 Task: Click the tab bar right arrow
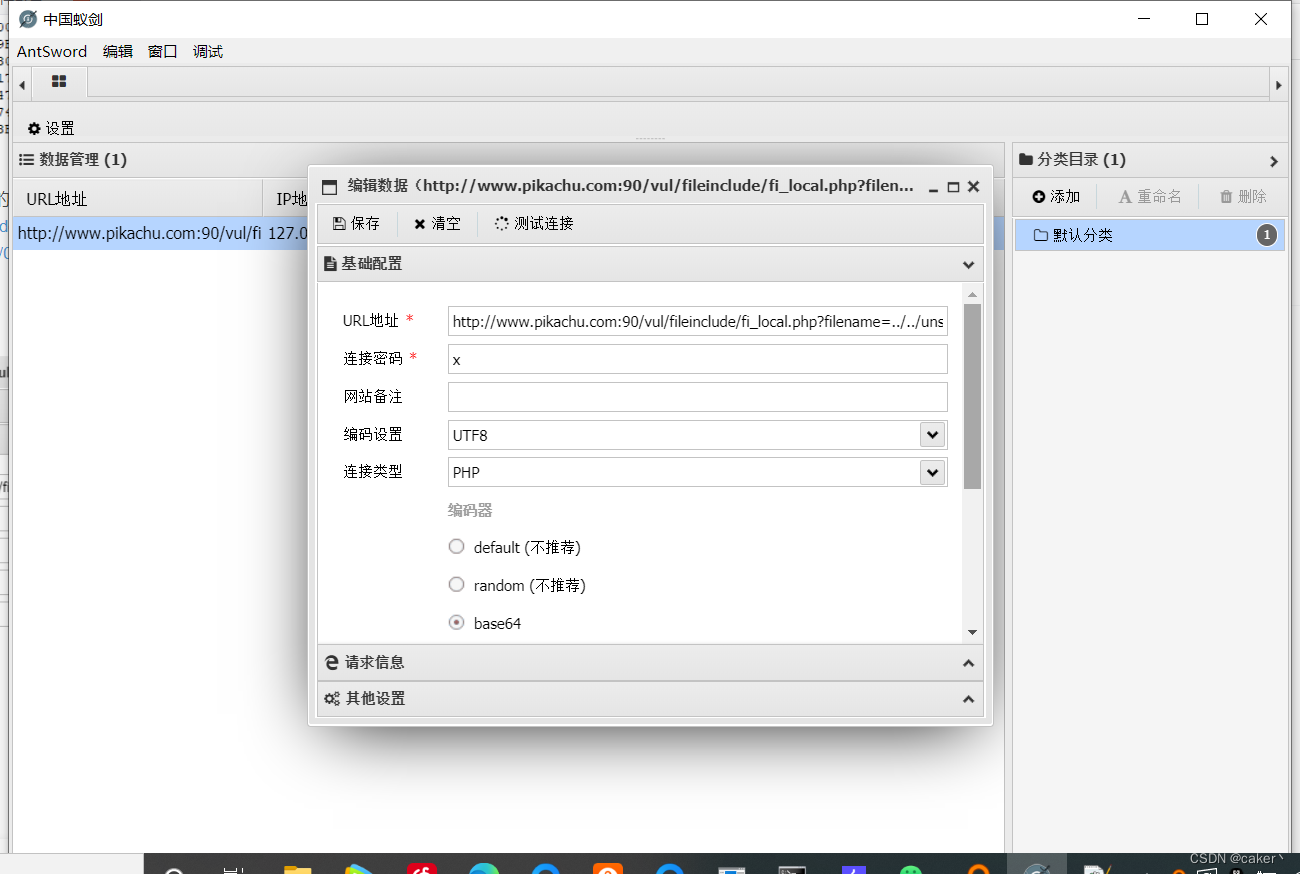pos(1278,85)
